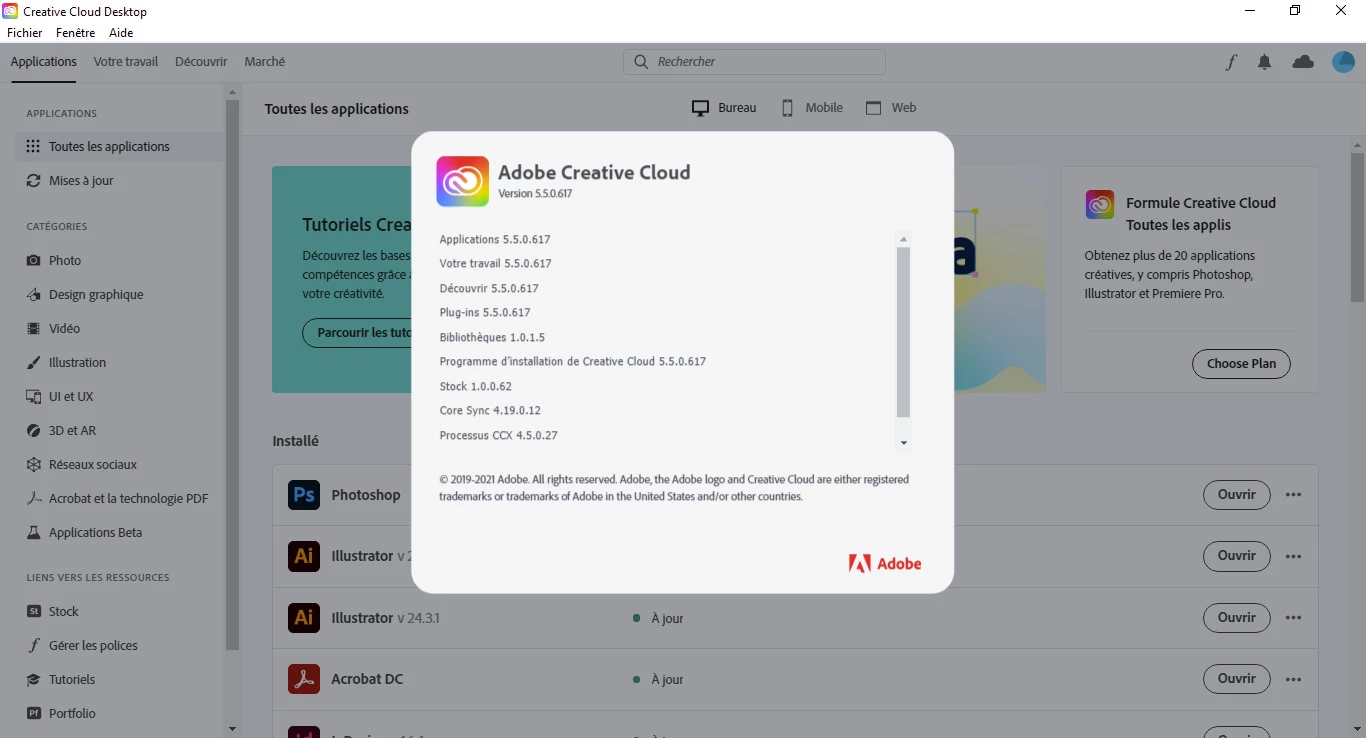Open Mises à jour in sidebar
This screenshot has height=738, width=1366.
[119, 181]
